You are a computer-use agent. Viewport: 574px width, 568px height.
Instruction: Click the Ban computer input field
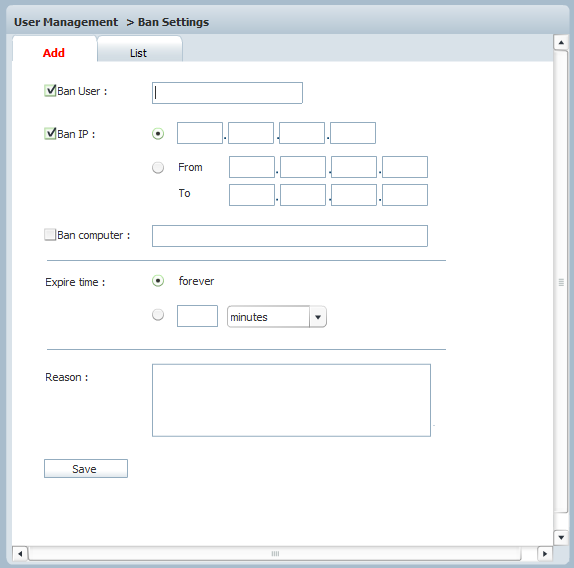[290, 236]
